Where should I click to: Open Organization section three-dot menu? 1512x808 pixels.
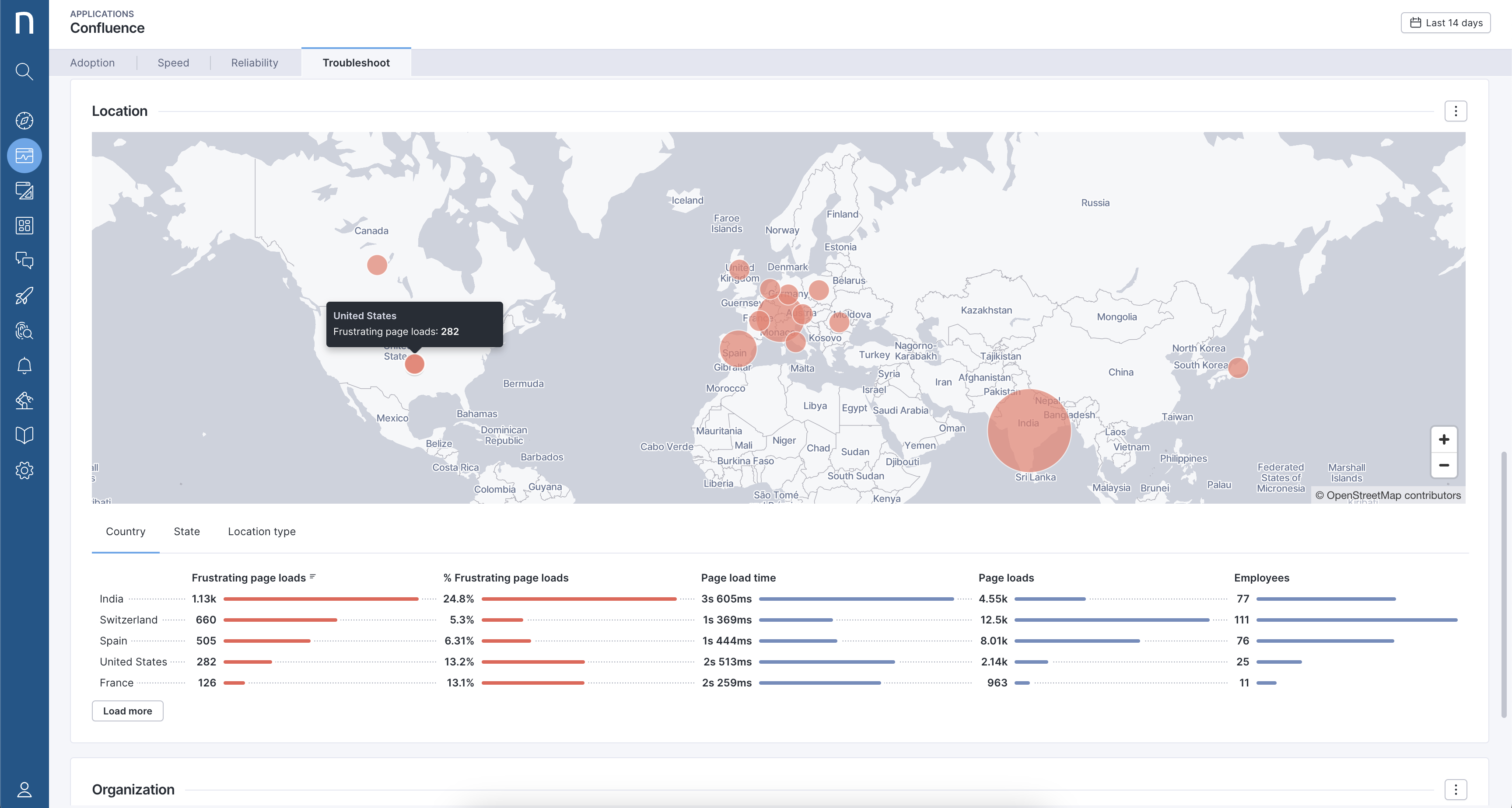[1455, 790]
